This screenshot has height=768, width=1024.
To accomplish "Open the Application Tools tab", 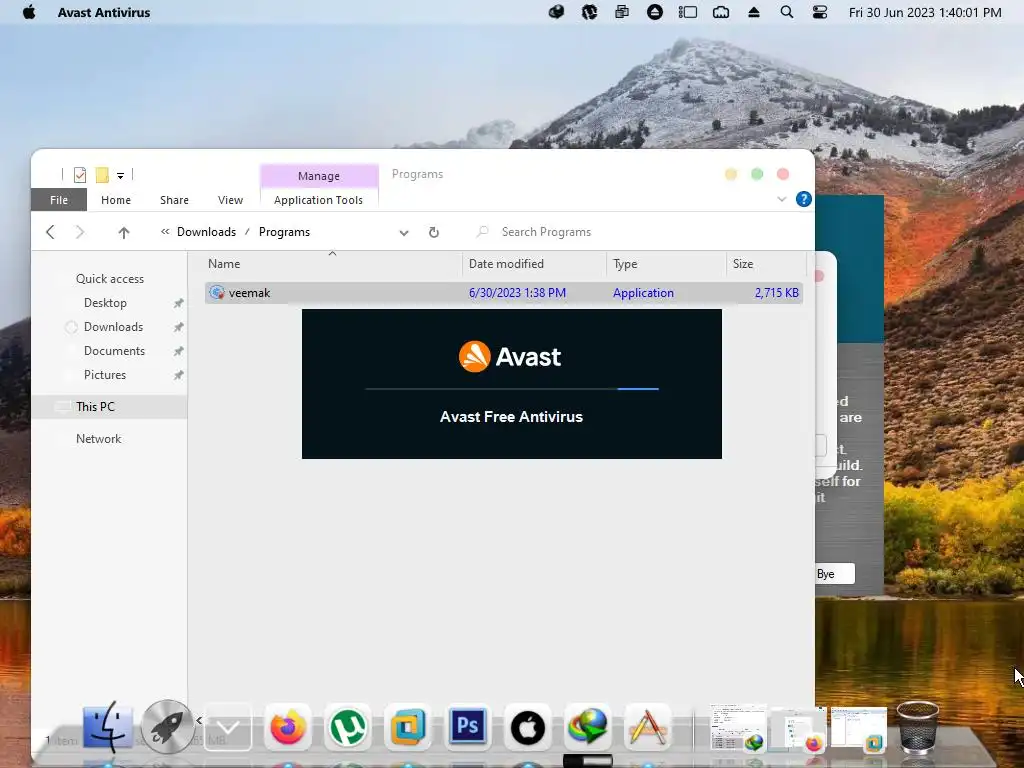I will (x=319, y=200).
